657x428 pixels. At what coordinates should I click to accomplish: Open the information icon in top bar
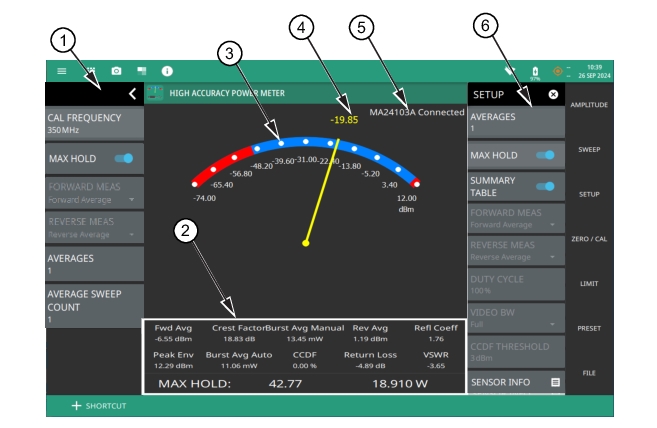point(167,72)
